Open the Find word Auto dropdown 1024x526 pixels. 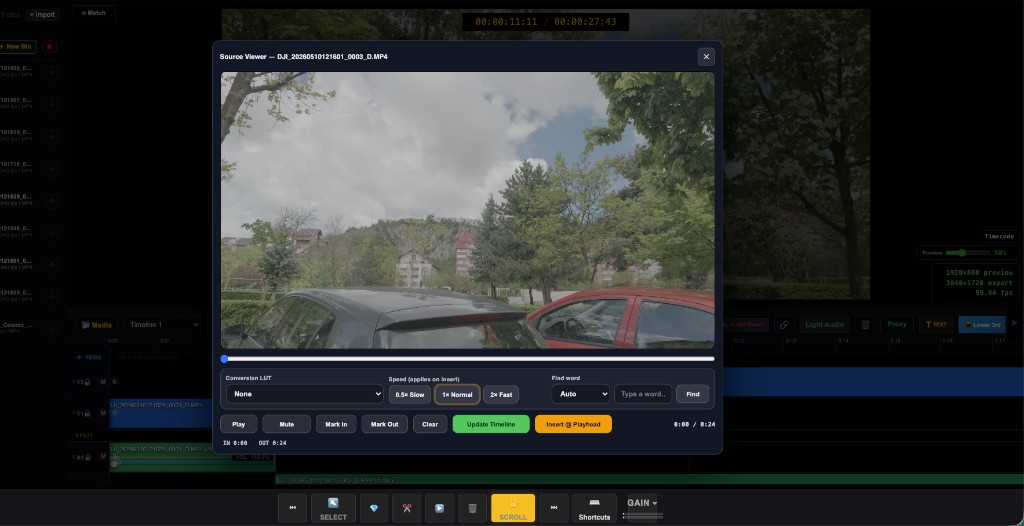tap(580, 394)
